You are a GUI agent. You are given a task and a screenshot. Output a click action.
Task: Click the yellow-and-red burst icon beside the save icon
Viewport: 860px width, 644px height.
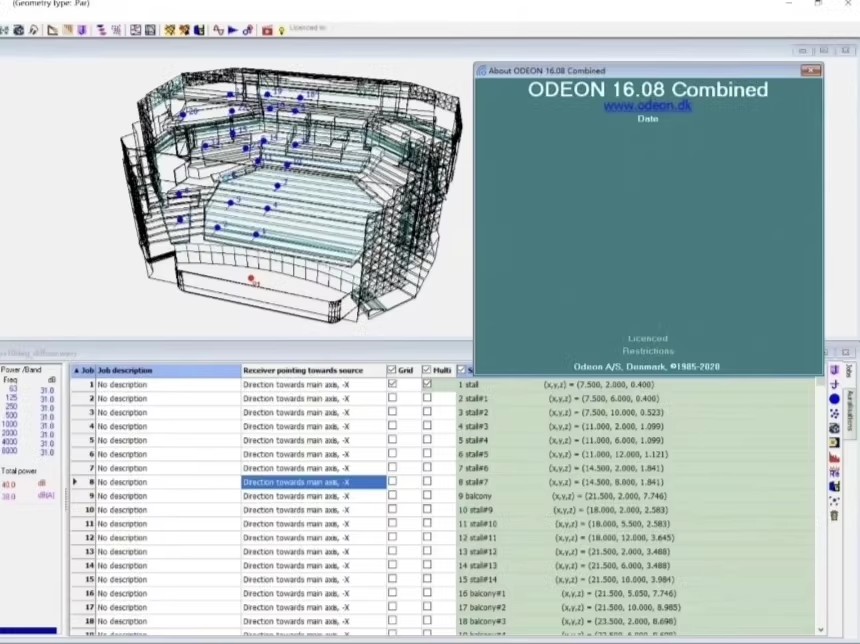coord(184,30)
